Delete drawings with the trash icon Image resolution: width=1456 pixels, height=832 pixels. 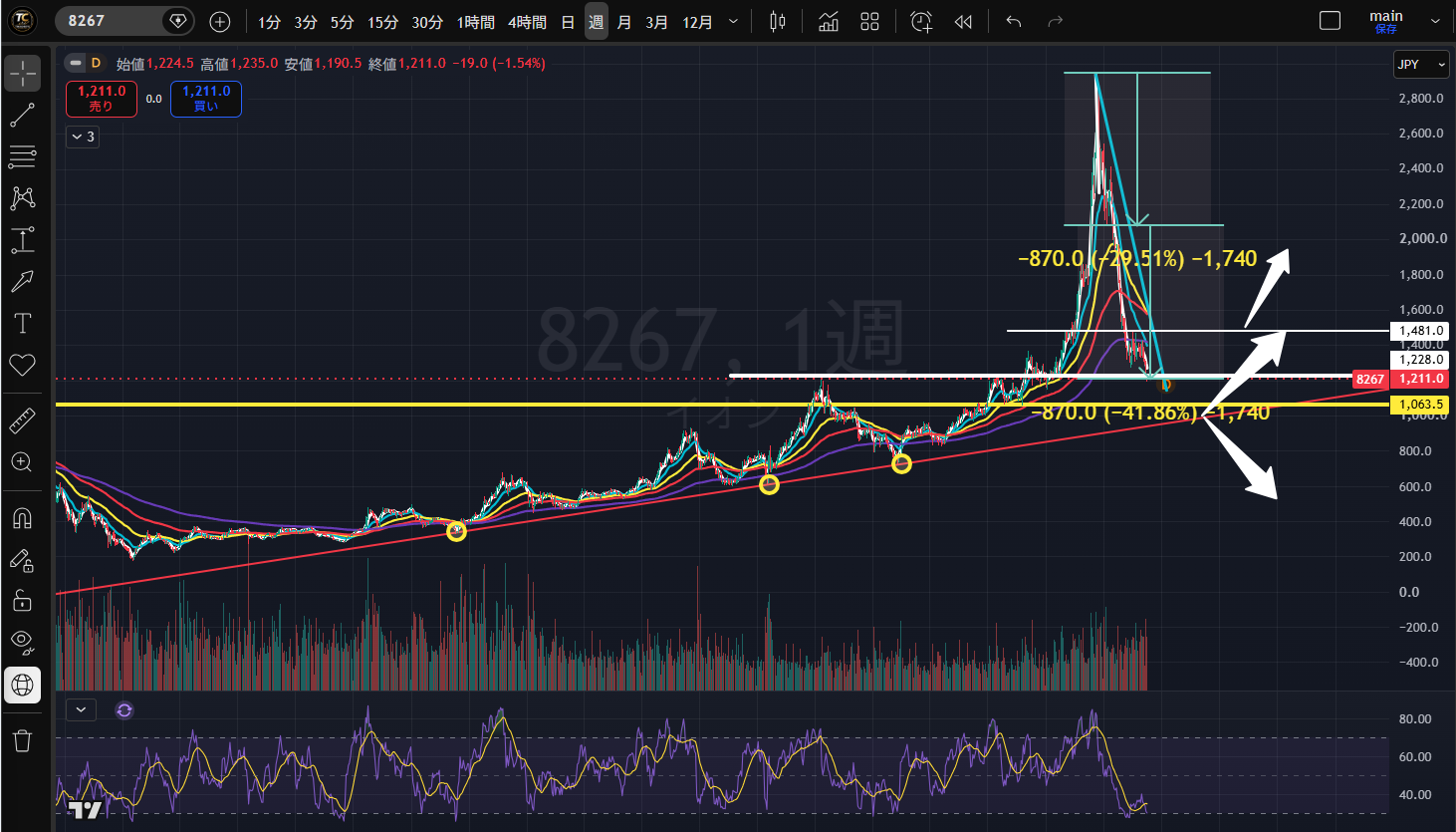[x=22, y=740]
